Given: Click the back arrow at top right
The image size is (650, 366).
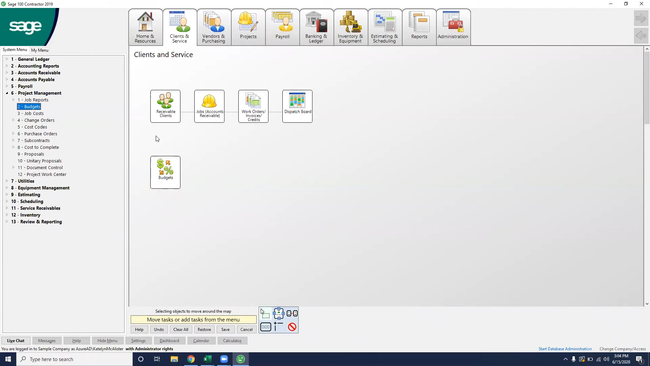Looking at the screenshot, I should click(x=641, y=35).
